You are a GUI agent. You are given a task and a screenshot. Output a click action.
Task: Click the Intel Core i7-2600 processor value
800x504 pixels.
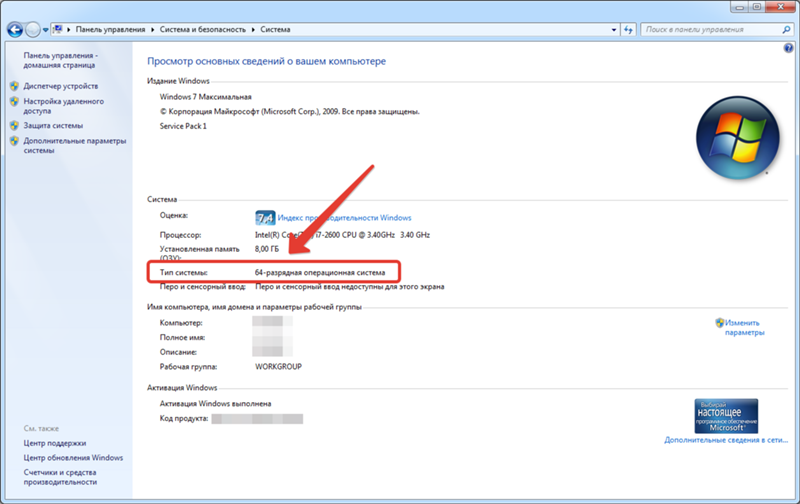click(342, 235)
